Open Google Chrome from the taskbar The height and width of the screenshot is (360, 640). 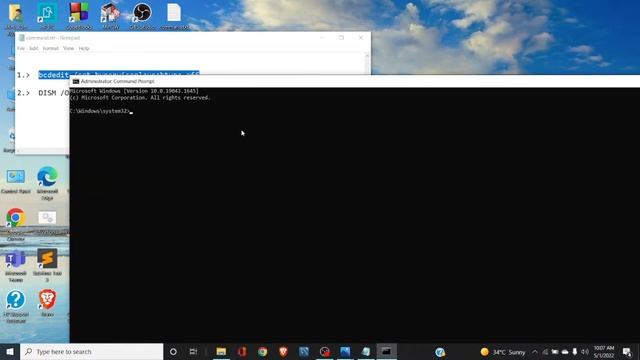[x=262, y=351]
